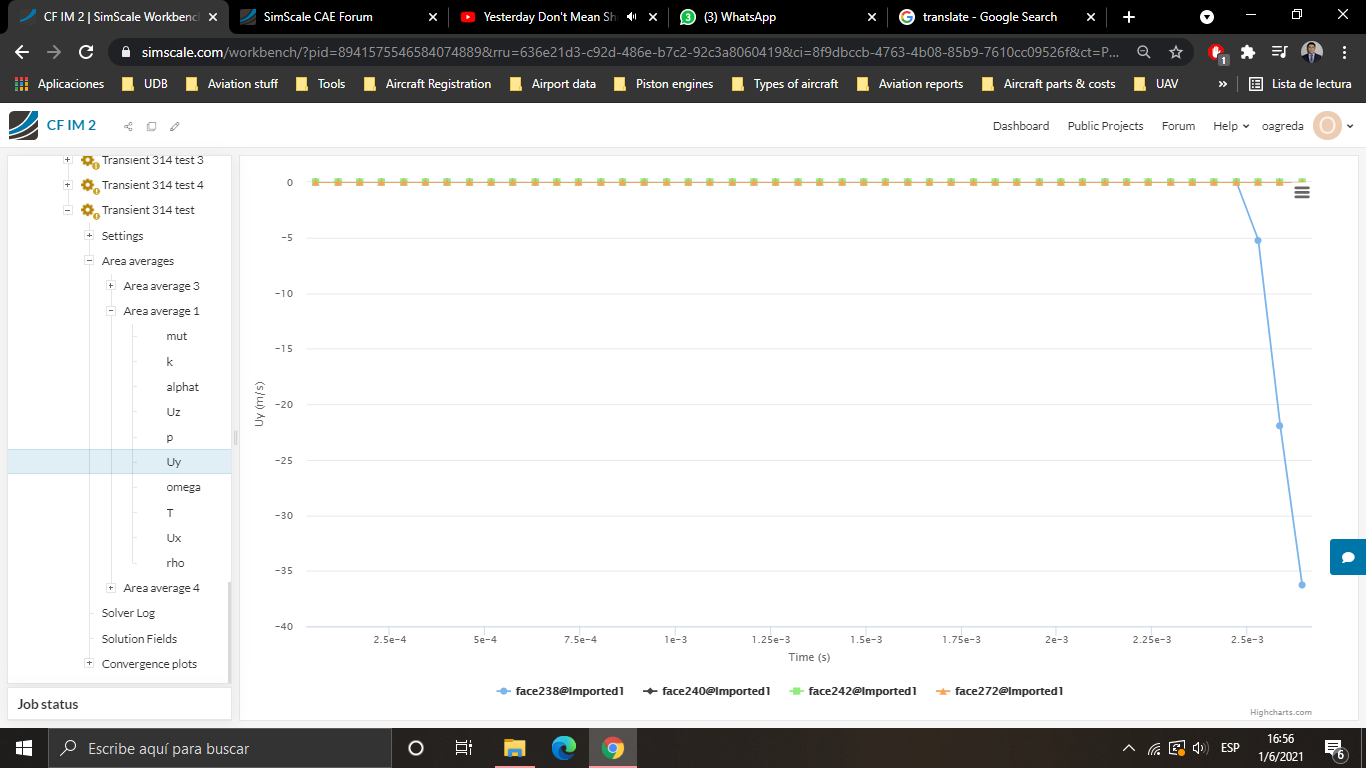Open the Highcharts.com credit link
Screen dimensions: 1366x768
[1281, 712]
